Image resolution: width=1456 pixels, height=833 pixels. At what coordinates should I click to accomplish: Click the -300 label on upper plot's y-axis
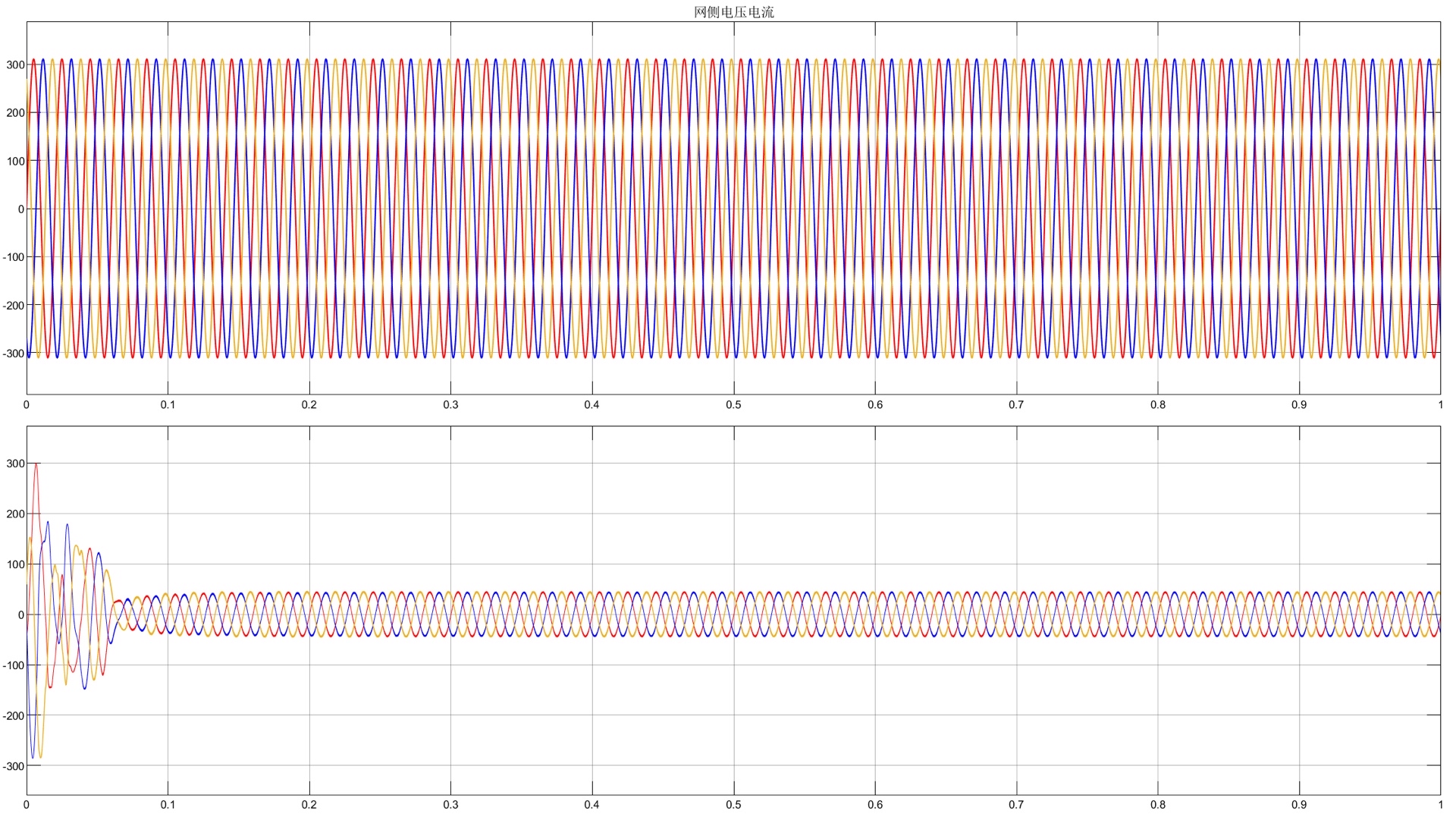tap(14, 354)
